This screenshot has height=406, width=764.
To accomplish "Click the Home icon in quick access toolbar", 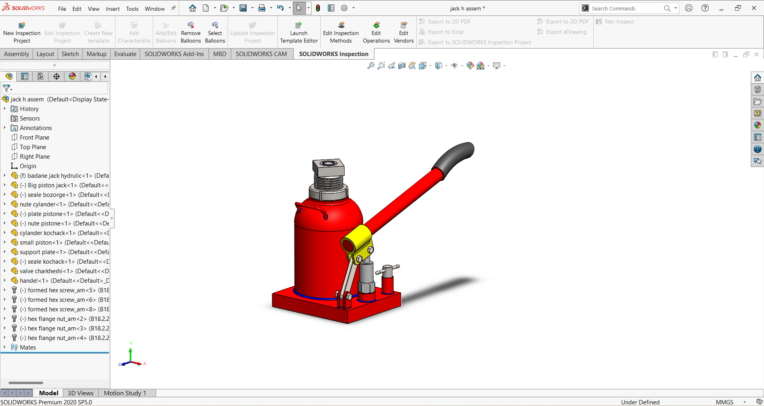I will [x=192, y=8].
